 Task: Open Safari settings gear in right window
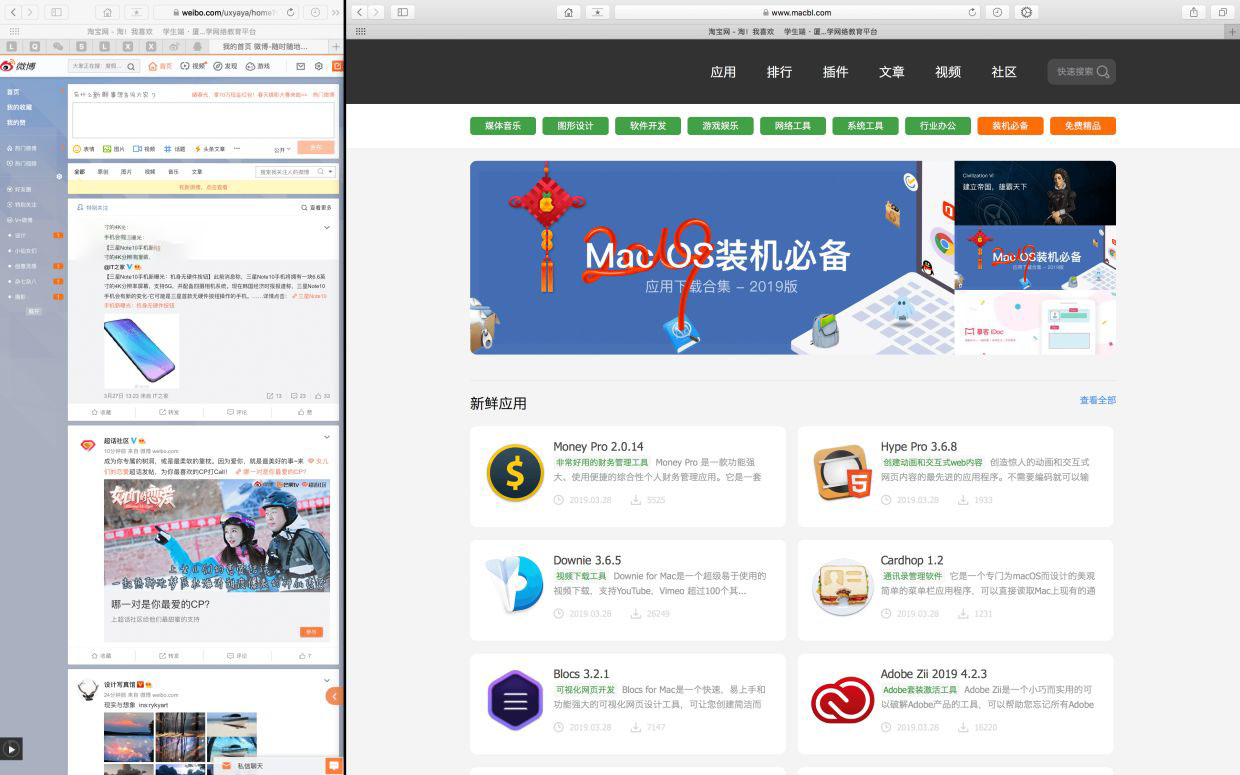[1026, 12]
